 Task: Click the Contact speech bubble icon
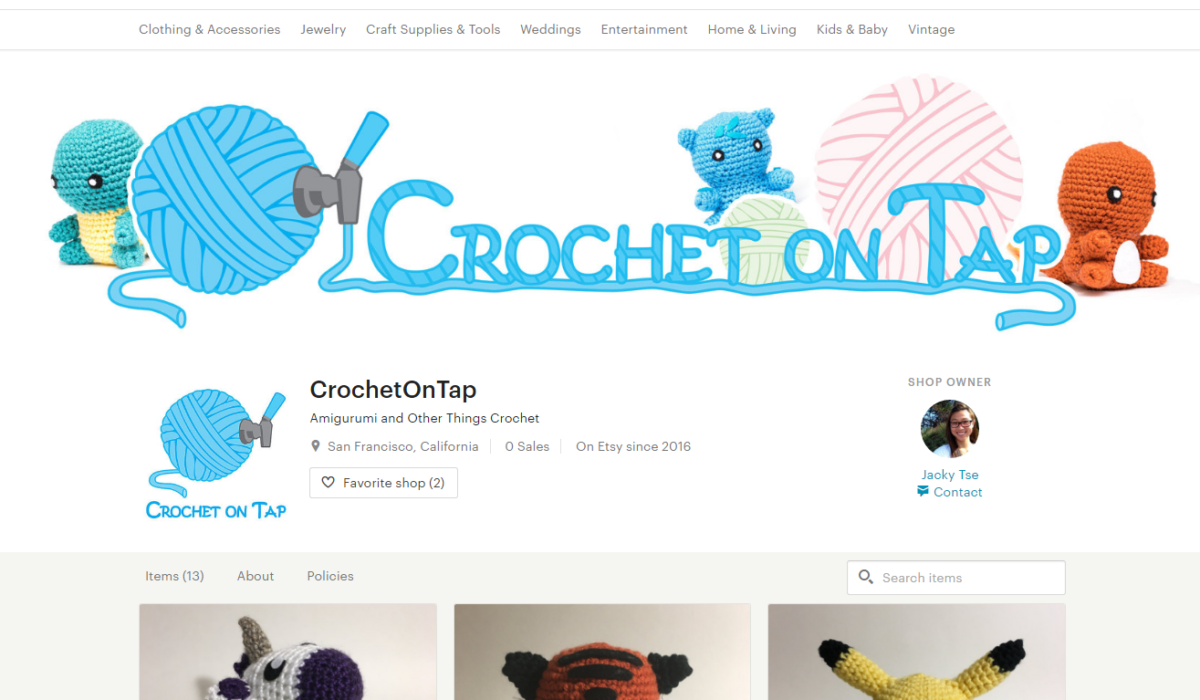pos(923,492)
